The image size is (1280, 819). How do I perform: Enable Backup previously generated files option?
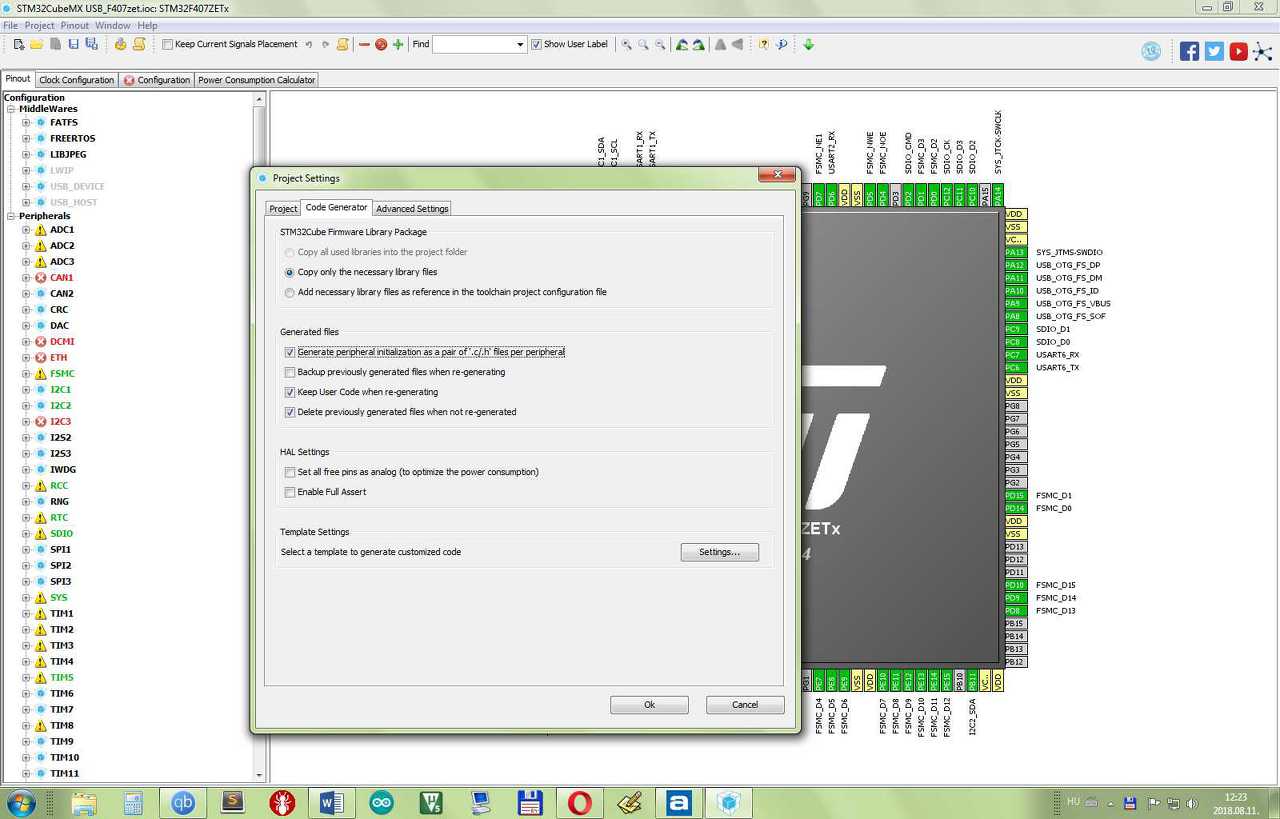tap(290, 372)
